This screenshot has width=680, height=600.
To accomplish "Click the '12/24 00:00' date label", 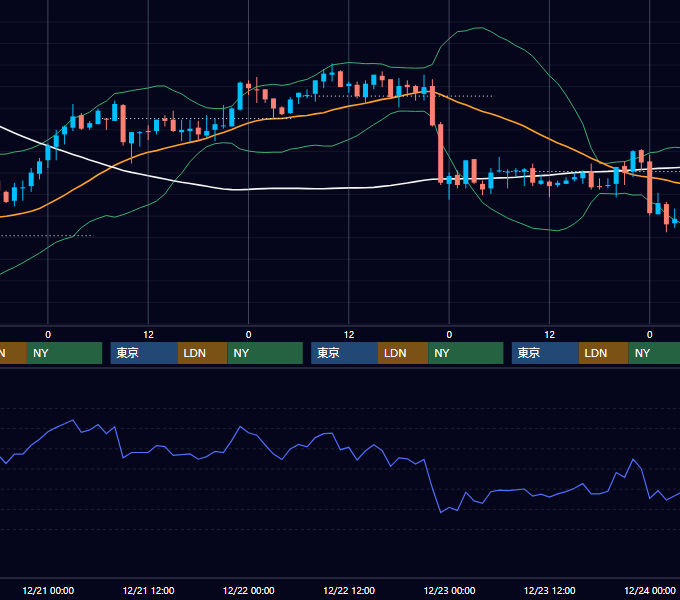I will click(650, 590).
